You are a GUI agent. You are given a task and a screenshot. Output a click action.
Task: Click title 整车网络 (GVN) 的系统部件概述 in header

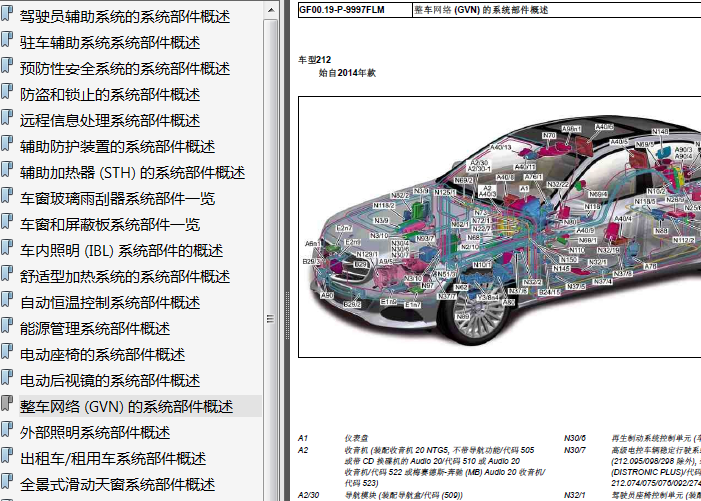pyautogui.click(x=481, y=10)
